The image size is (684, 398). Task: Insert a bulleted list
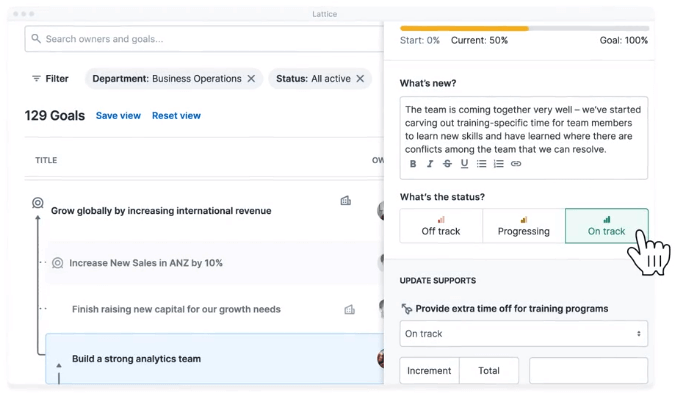pos(482,164)
